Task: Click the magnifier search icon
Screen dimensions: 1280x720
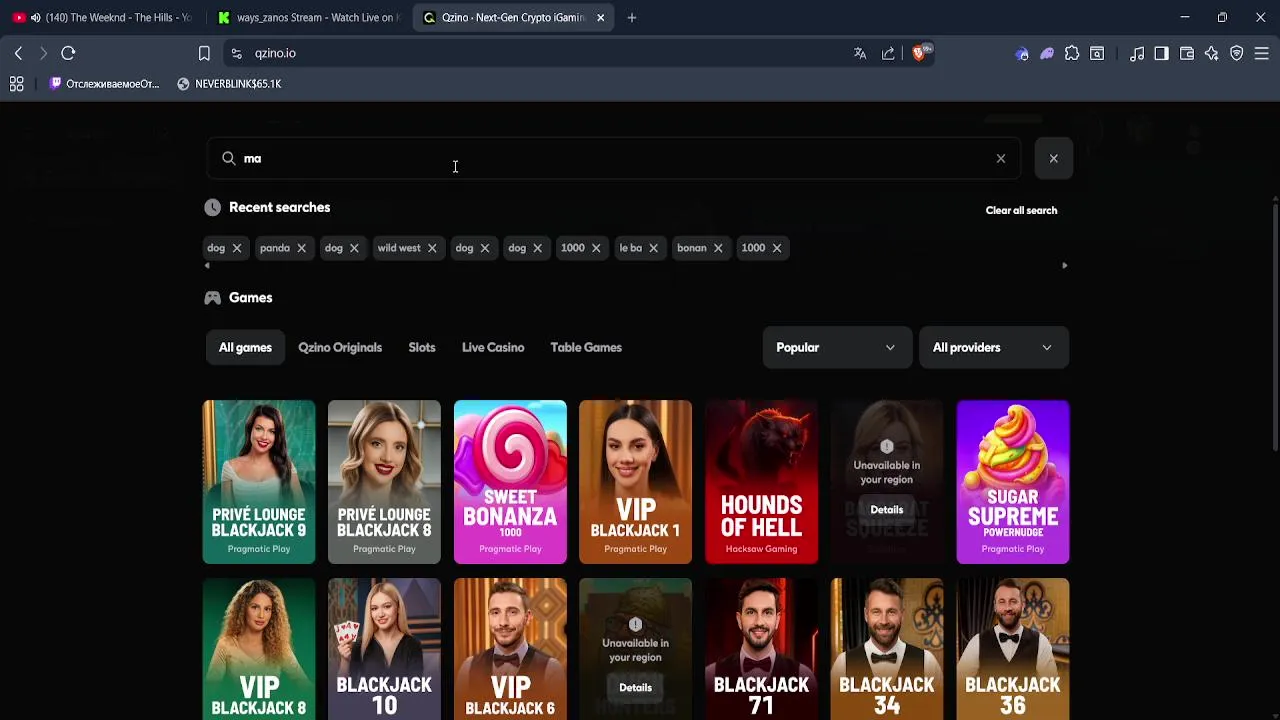Action: 228,158
